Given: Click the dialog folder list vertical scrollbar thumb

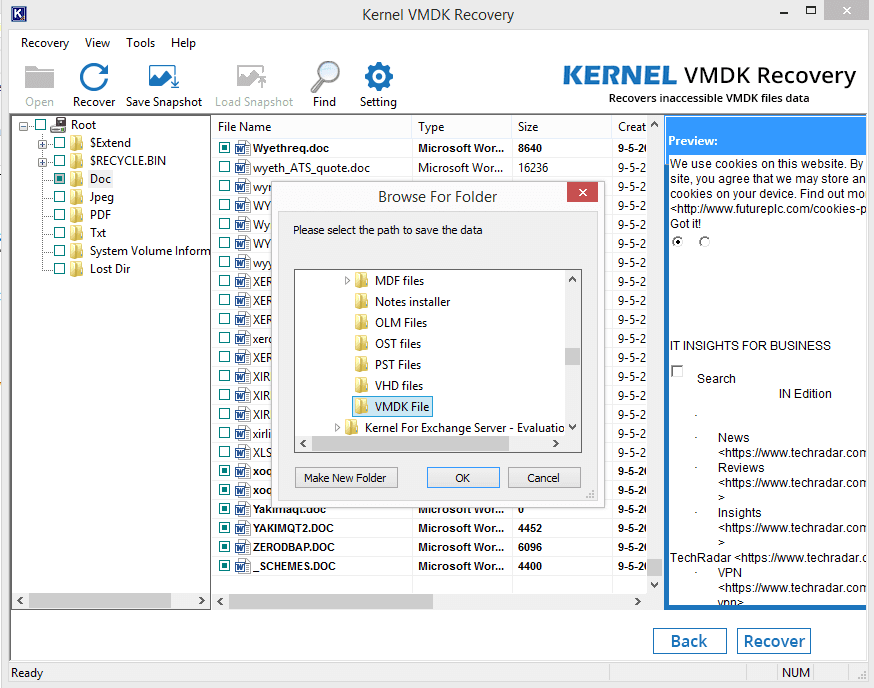Looking at the screenshot, I should 572,356.
